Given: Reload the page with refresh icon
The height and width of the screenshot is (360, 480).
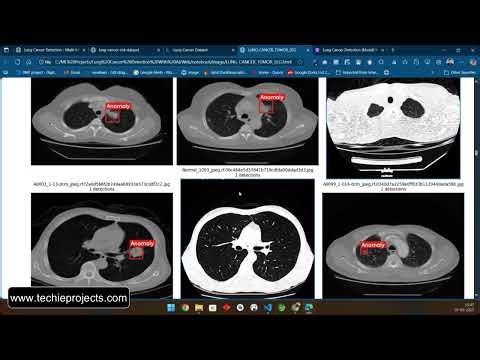Looking at the screenshot, I should coord(17,62).
